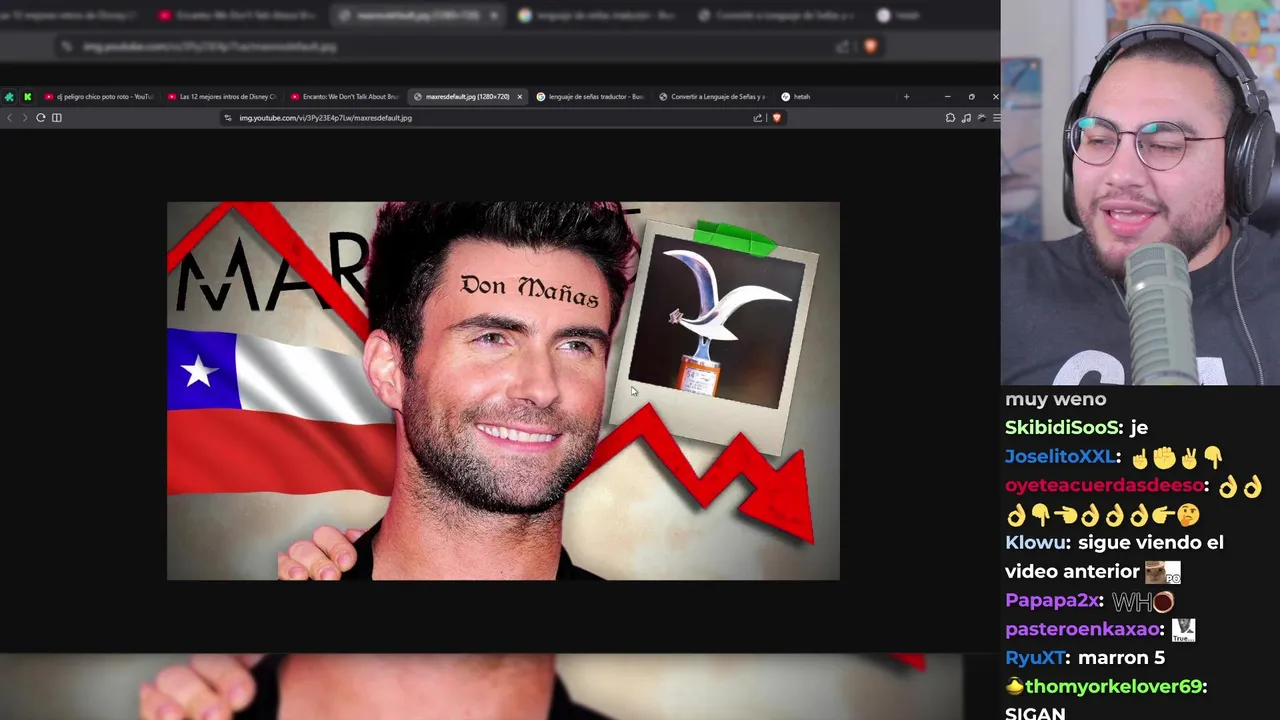This screenshot has height=720, width=1280.
Task: Go back to the previous page
Action: 10,118
